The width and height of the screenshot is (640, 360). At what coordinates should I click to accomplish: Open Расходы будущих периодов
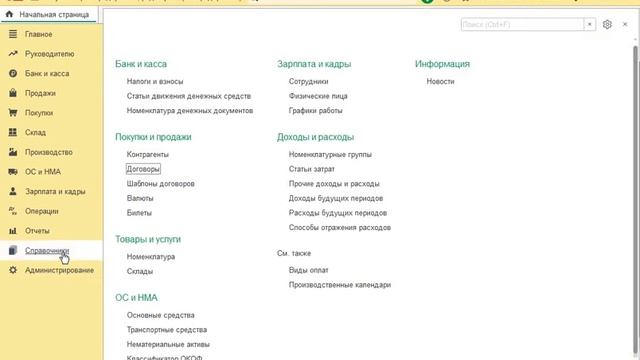(338, 213)
